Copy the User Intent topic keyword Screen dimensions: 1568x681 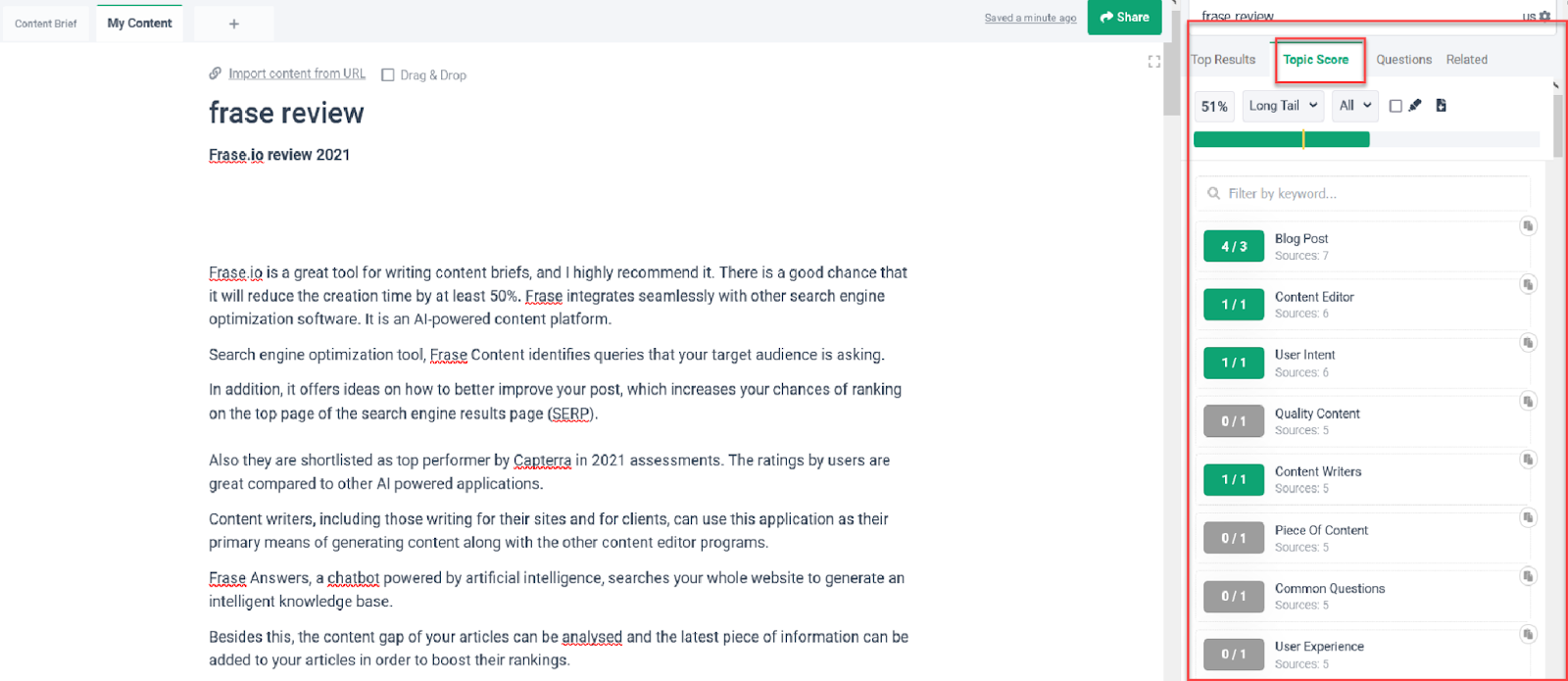pyautogui.click(x=1528, y=343)
